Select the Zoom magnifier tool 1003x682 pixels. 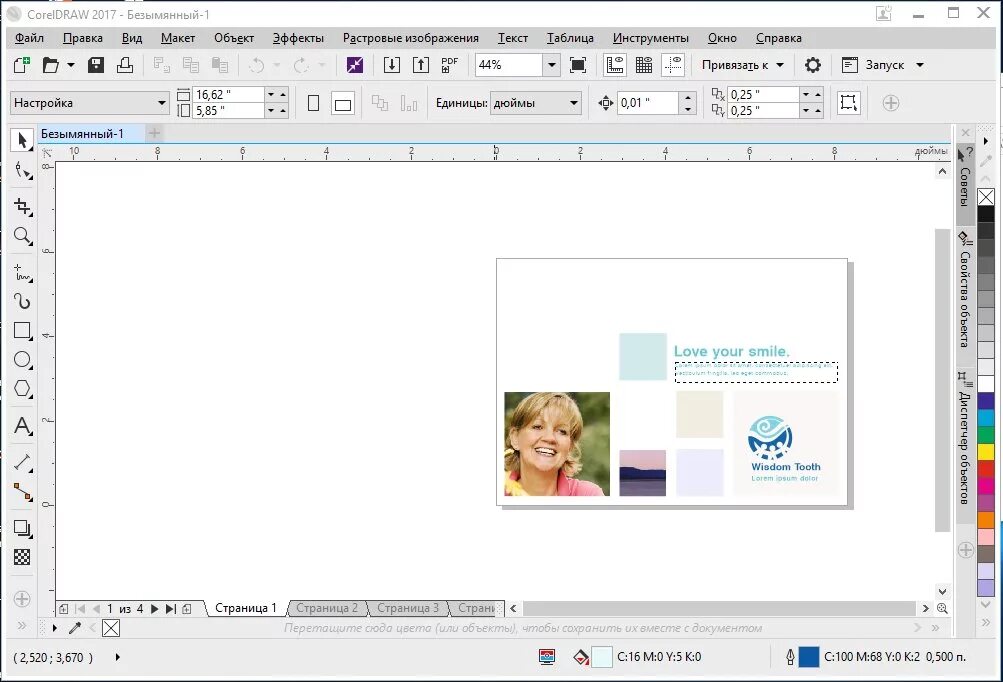tap(22, 236)
